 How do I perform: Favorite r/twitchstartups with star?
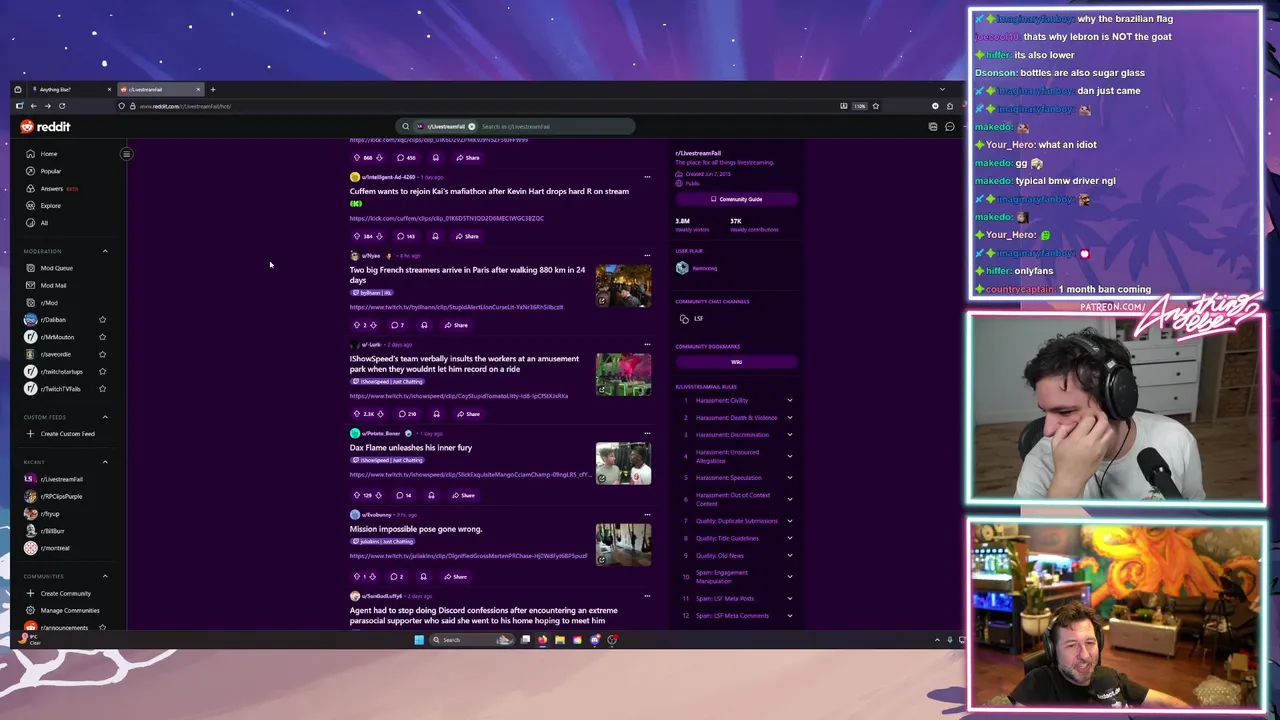[102, 371]
